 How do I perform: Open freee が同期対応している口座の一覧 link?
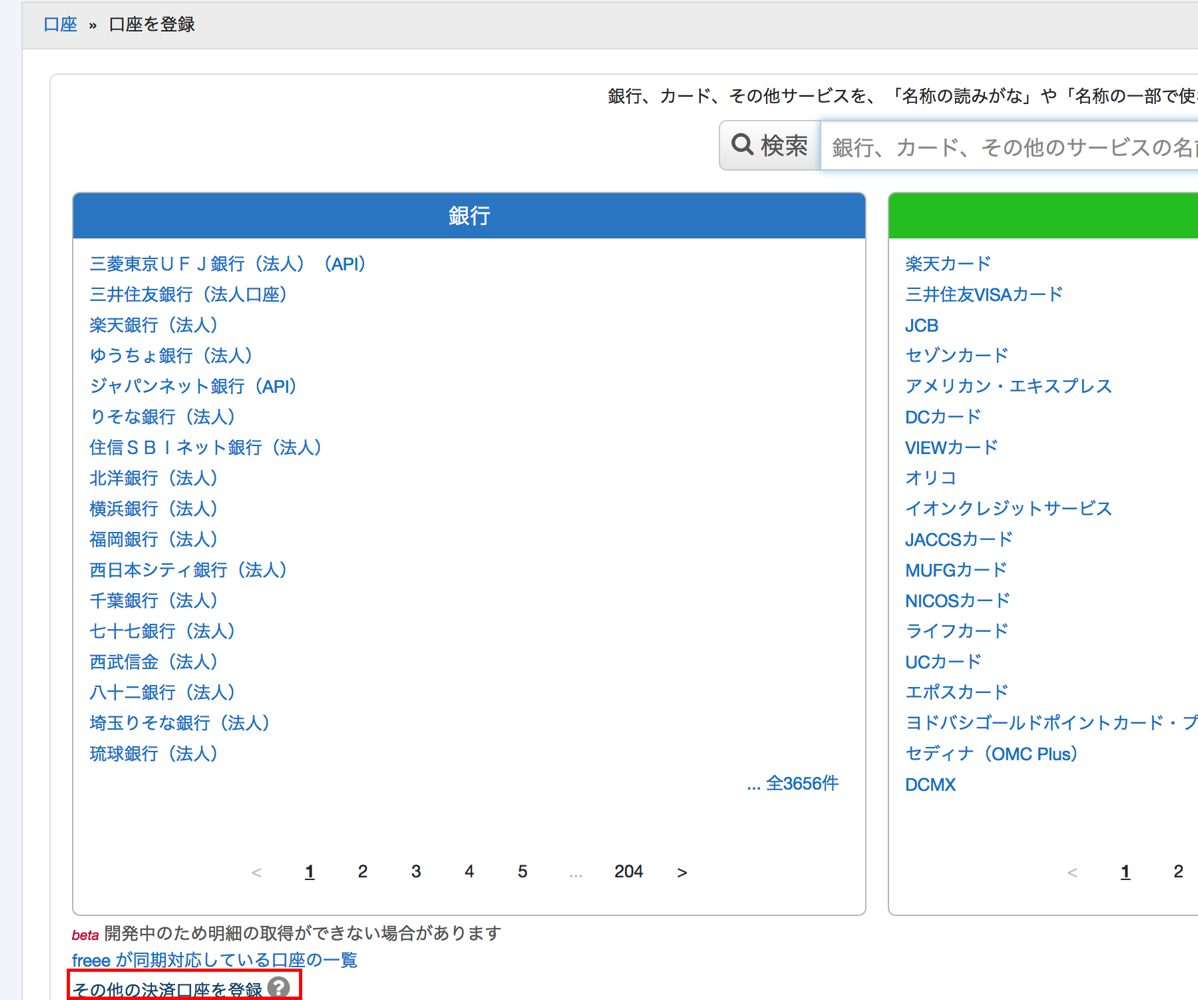[215, 960]
